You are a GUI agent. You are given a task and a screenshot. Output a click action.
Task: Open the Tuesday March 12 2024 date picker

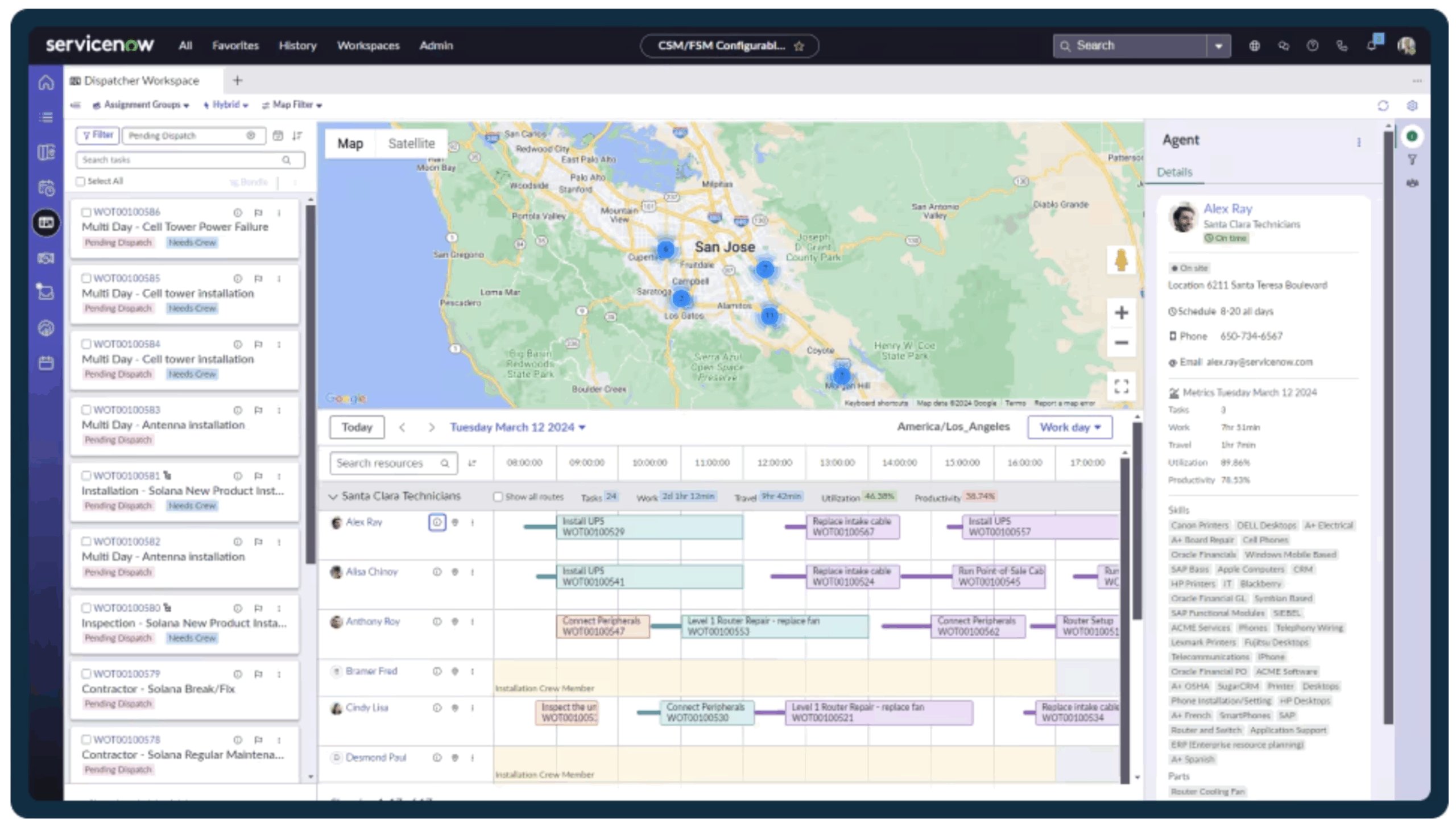click(x=518, y=427)
